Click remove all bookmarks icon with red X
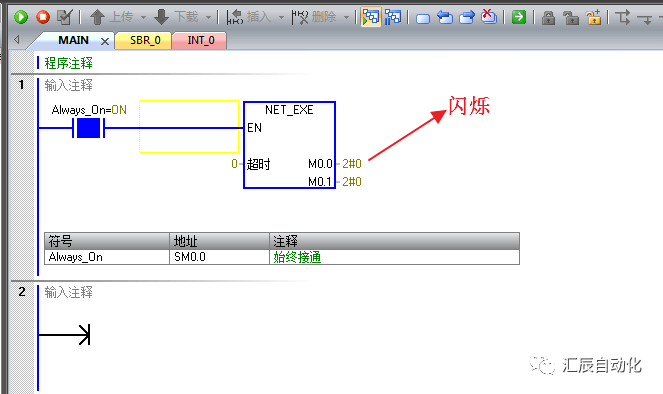Viewport: 663px width, 394px height. point(489,17)
